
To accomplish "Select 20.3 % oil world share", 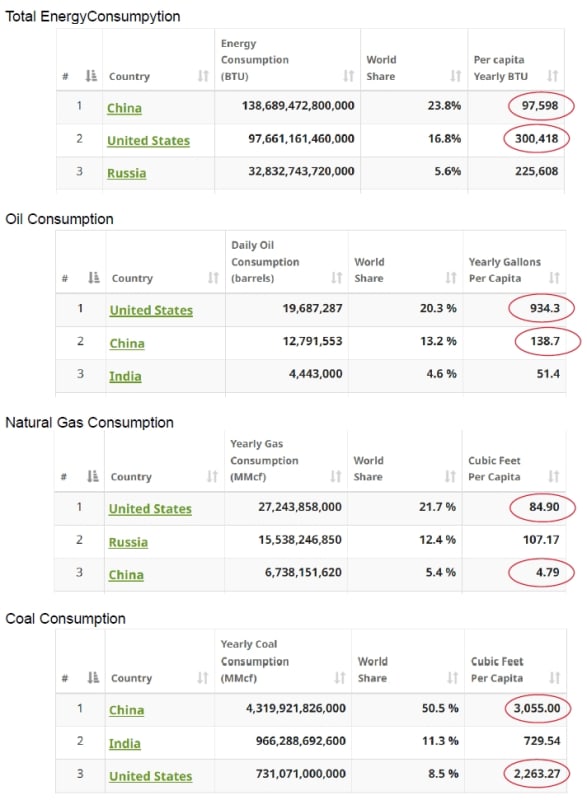I will click(x=438, y=308).
